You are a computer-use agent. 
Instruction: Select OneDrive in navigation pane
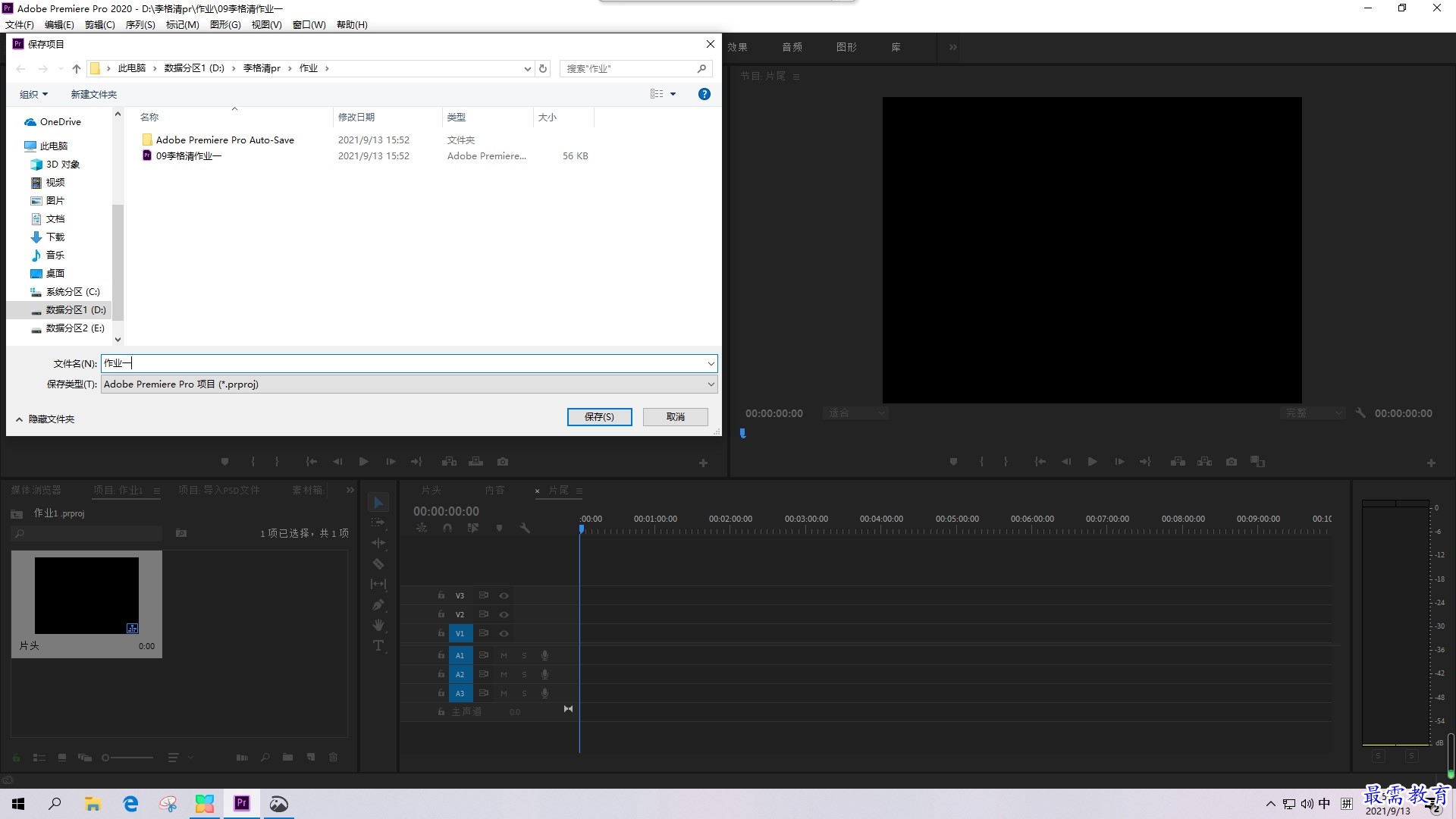click(x=53, y=122)
